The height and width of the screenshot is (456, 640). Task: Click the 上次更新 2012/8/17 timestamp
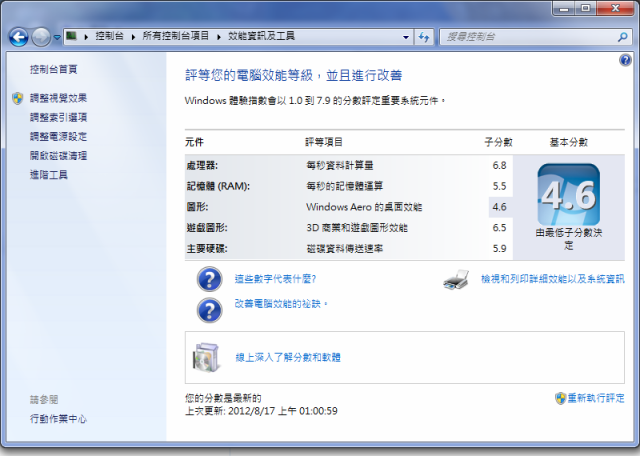261,411
